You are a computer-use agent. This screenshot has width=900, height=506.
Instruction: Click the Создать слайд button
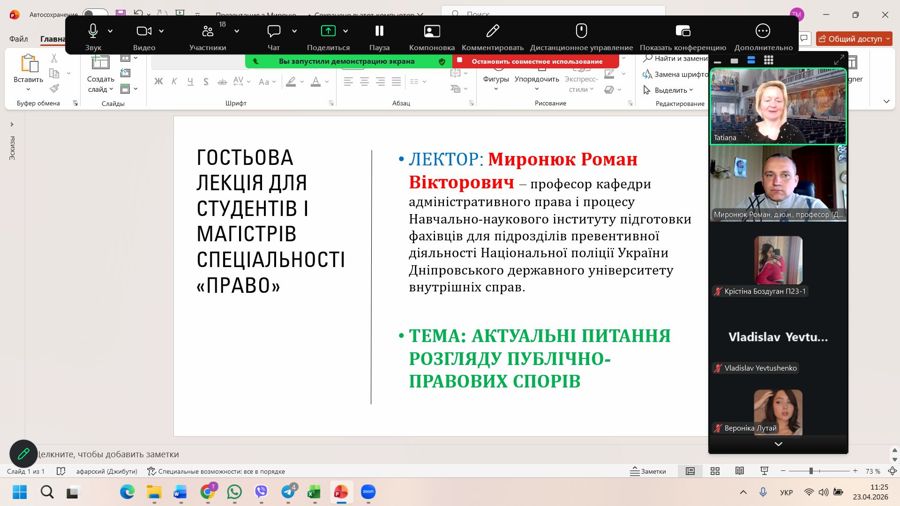point(100,73)
